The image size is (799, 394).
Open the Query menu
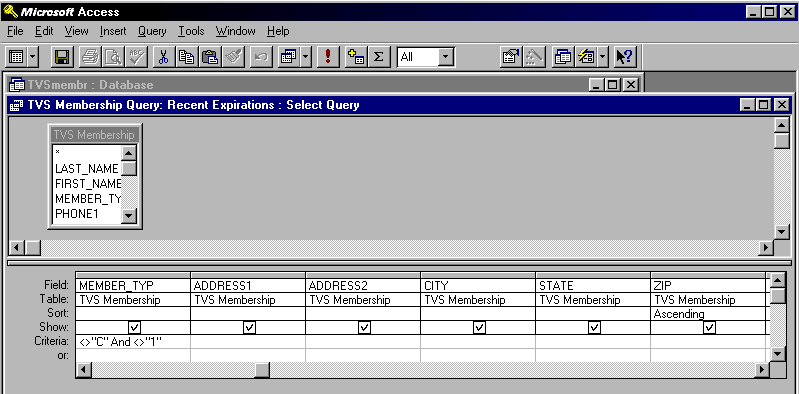(x=152, y=31)
